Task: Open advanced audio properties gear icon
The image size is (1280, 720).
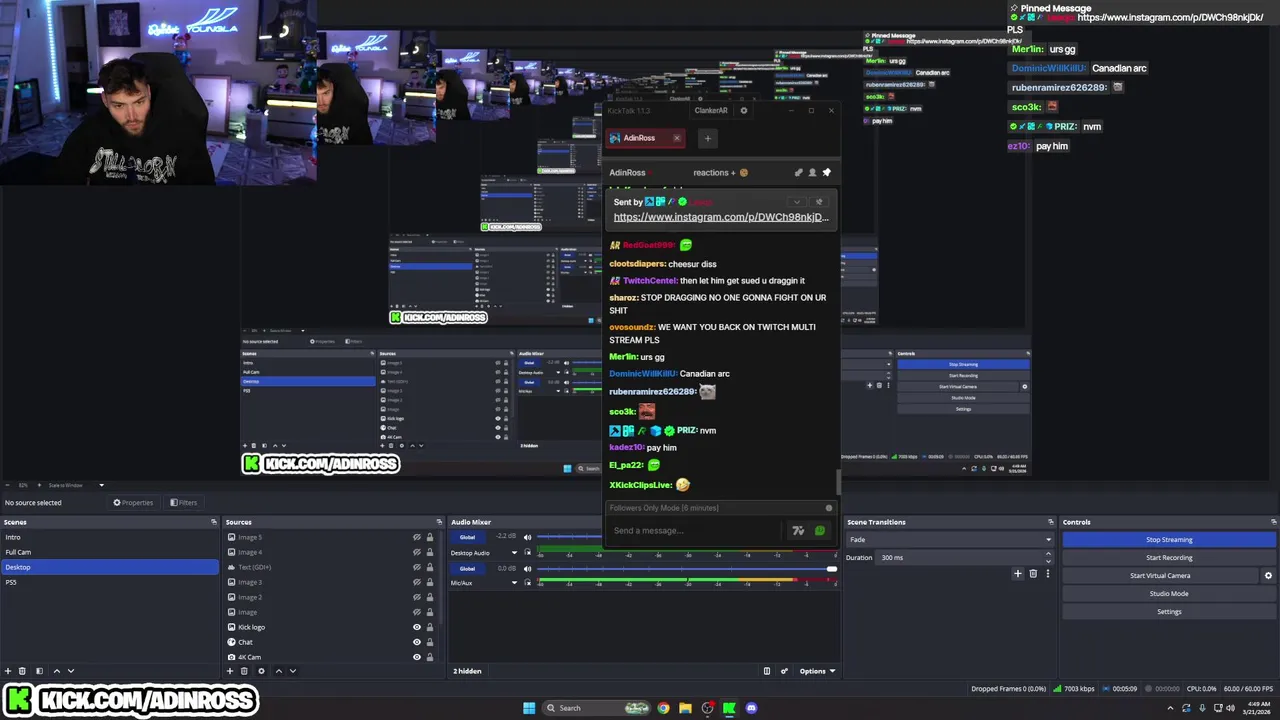Action: pos(784,671)
